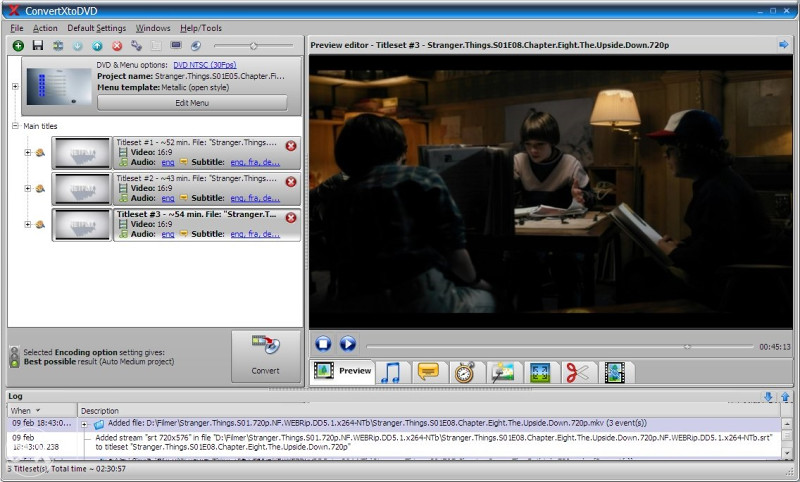
Task: Open the merge video tab with filmstrip icon
Action: click(x=615, y=372)
